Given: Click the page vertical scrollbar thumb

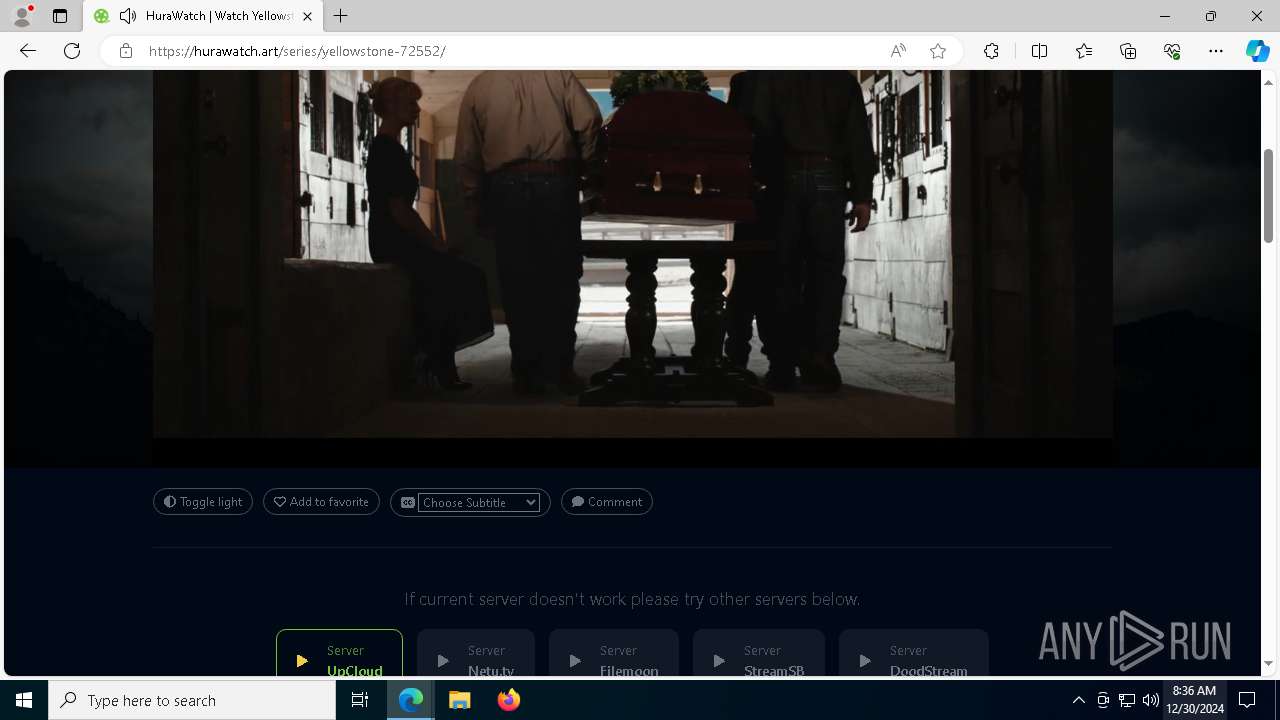Looking at the screenshot, I should pyautogui.click(x=1269, y=195).
